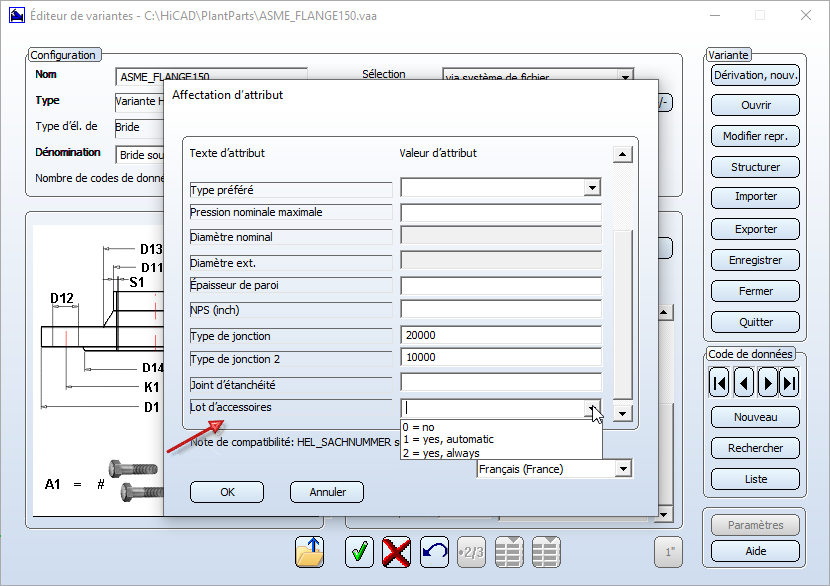Click the Type de jonction value field
830x586 pixels.
[500, 336]
